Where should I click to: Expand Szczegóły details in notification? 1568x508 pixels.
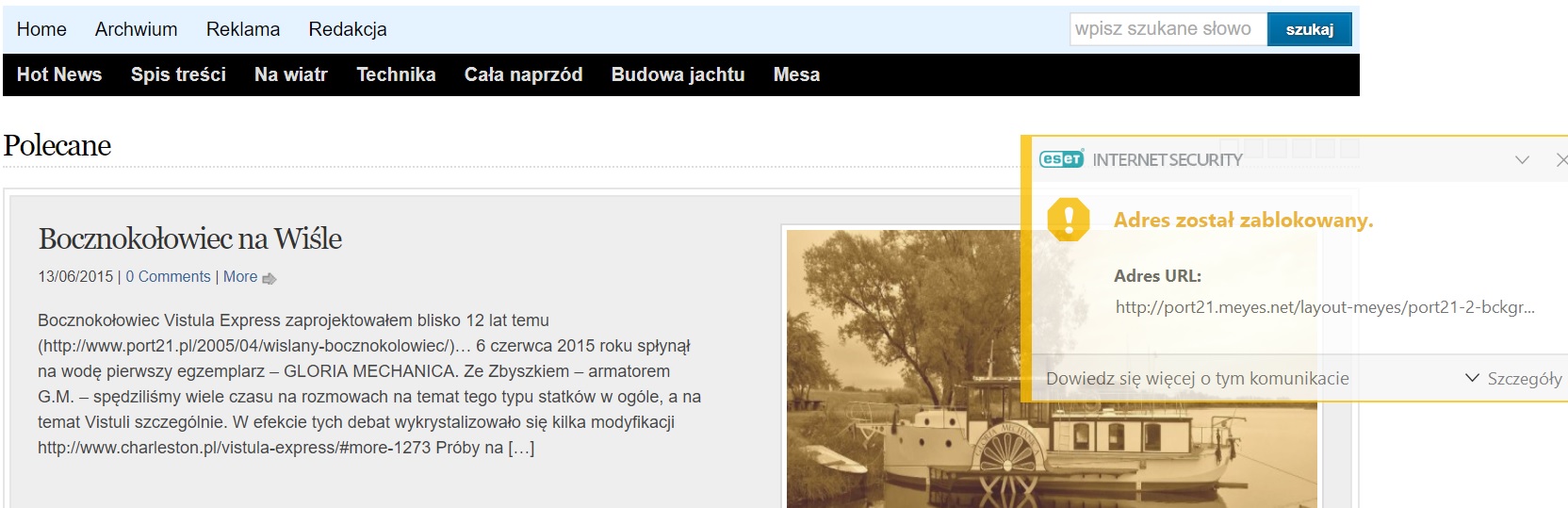pyautogui.click(x=1513, y=378)
